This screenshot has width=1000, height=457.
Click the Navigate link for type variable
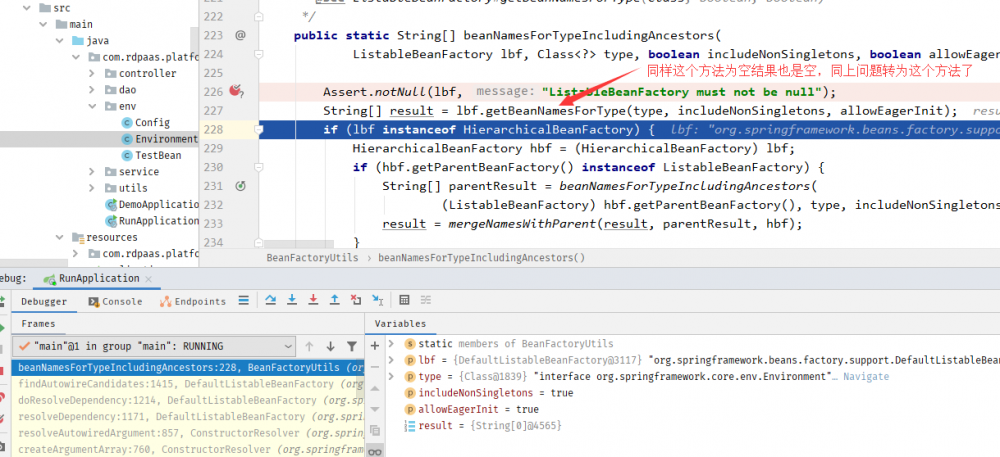[x=866, y=377]
